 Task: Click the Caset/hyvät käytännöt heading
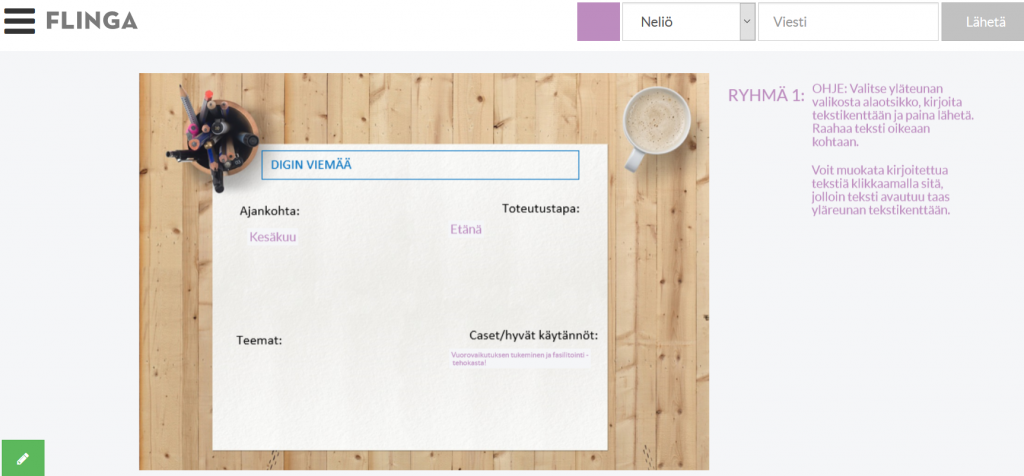click(x=533, y=335)
